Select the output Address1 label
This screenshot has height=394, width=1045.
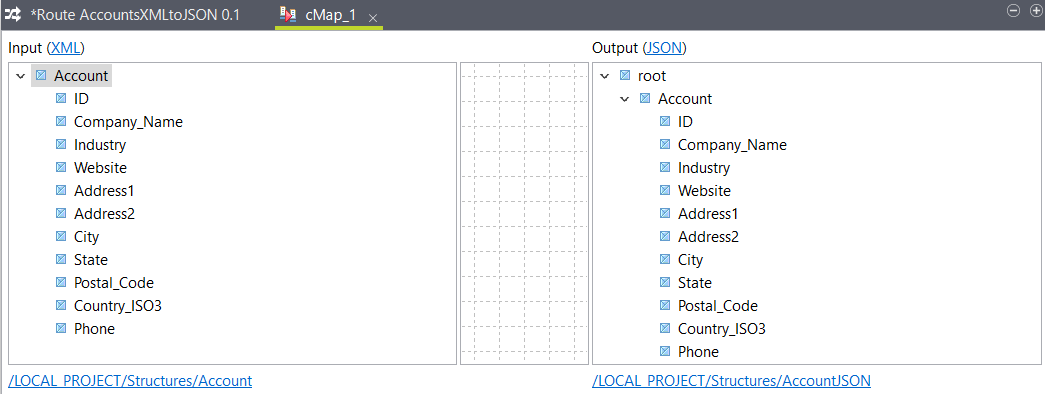708,214
